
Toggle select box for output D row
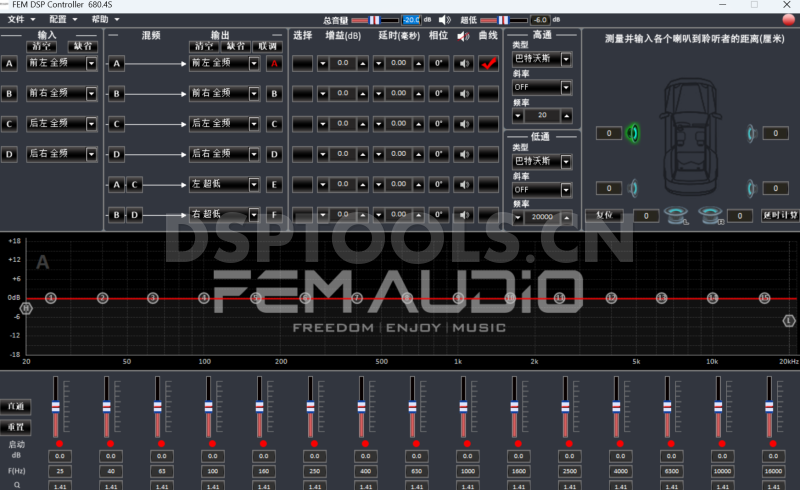pyautogui.click(x=302, y=154)
